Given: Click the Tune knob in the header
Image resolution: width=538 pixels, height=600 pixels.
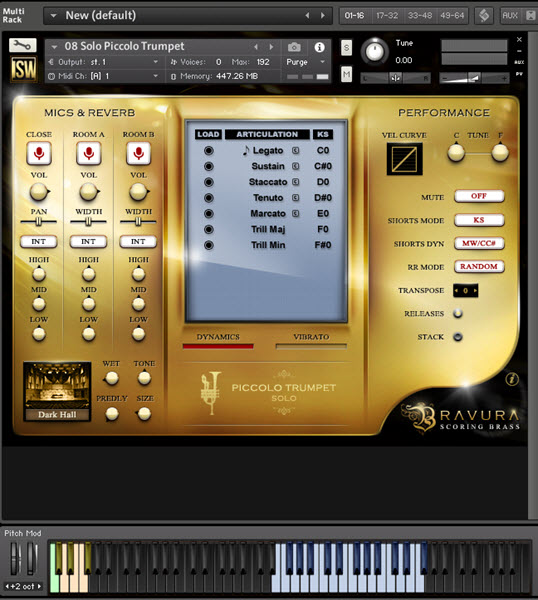Looking at the screenshot, I should pyautogui.click(x=375, y=51).
